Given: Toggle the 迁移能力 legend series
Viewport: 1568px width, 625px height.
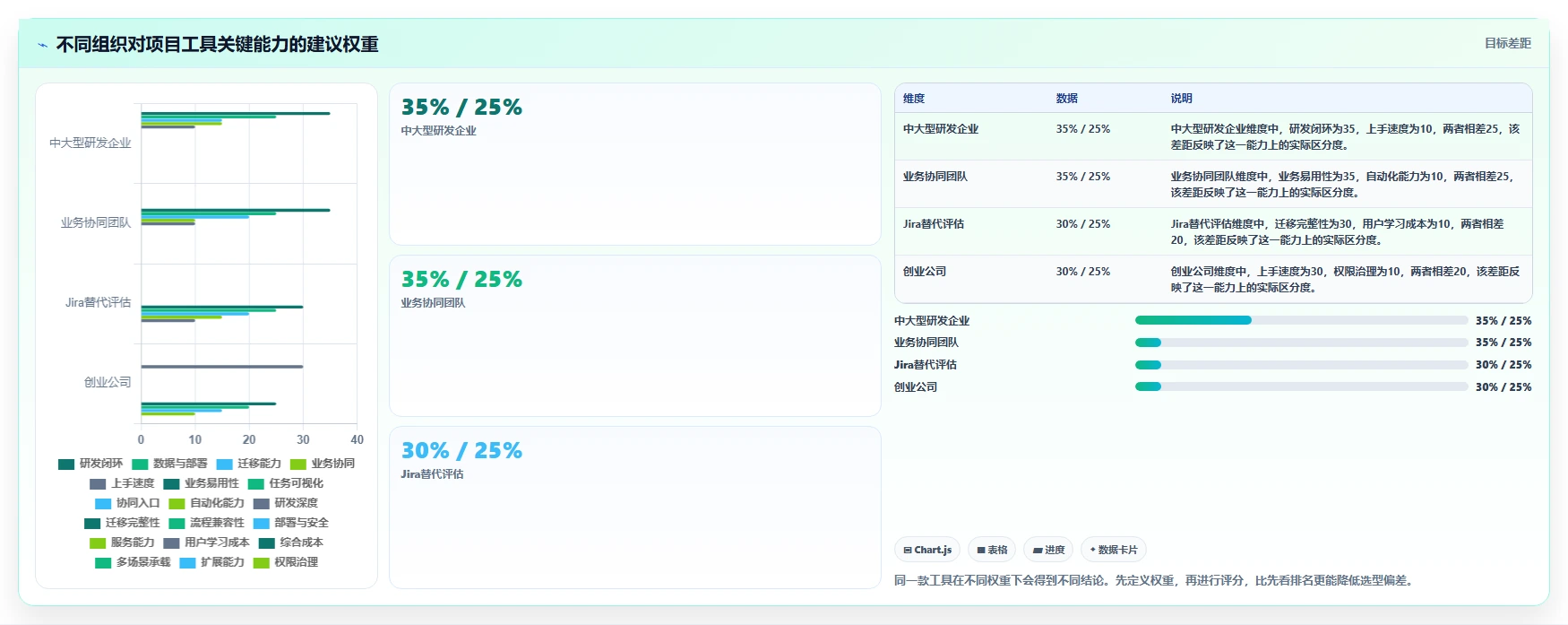Looking at the screenshot, I should point(248,464).
